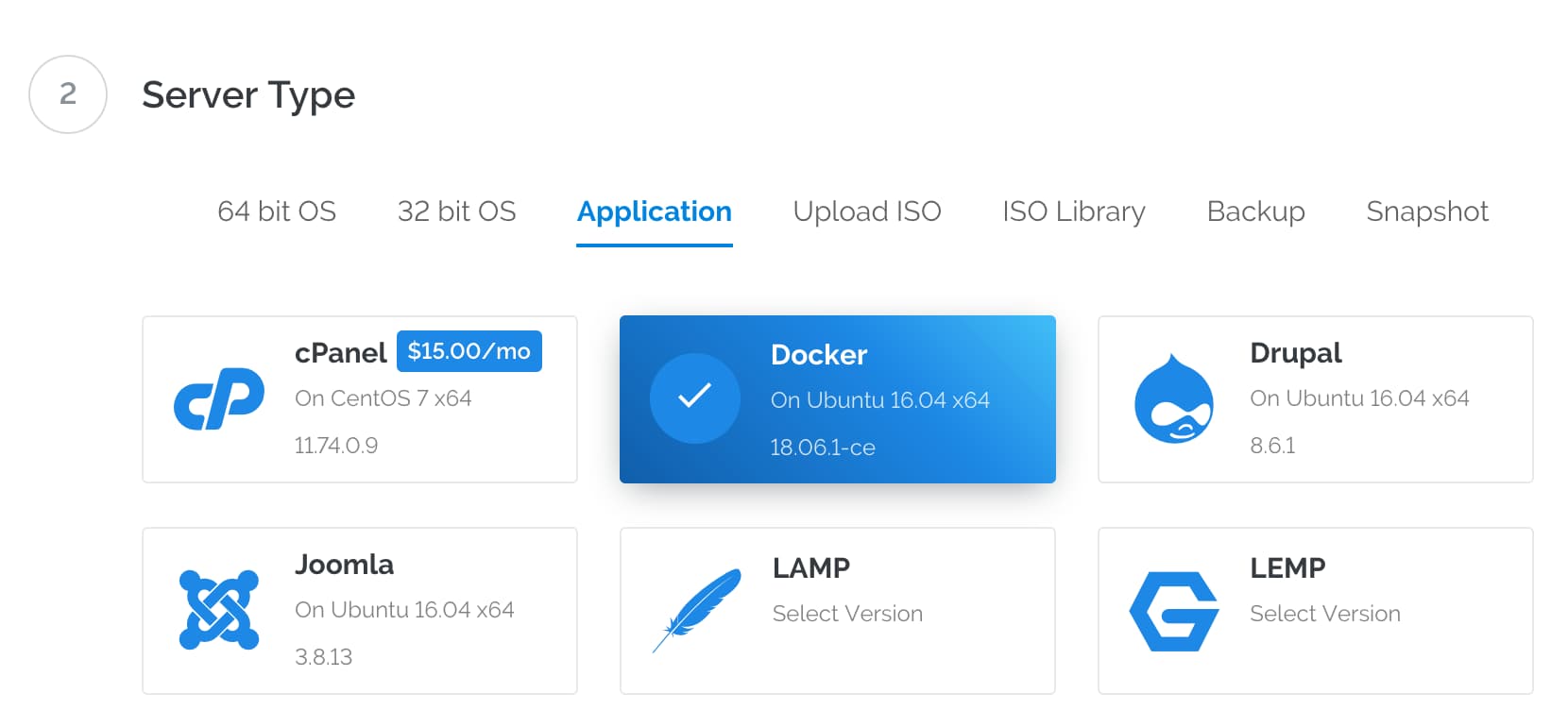Click the 'Server Type' heading
This screenshot has height=727, width=1568.
coord(248,95)
